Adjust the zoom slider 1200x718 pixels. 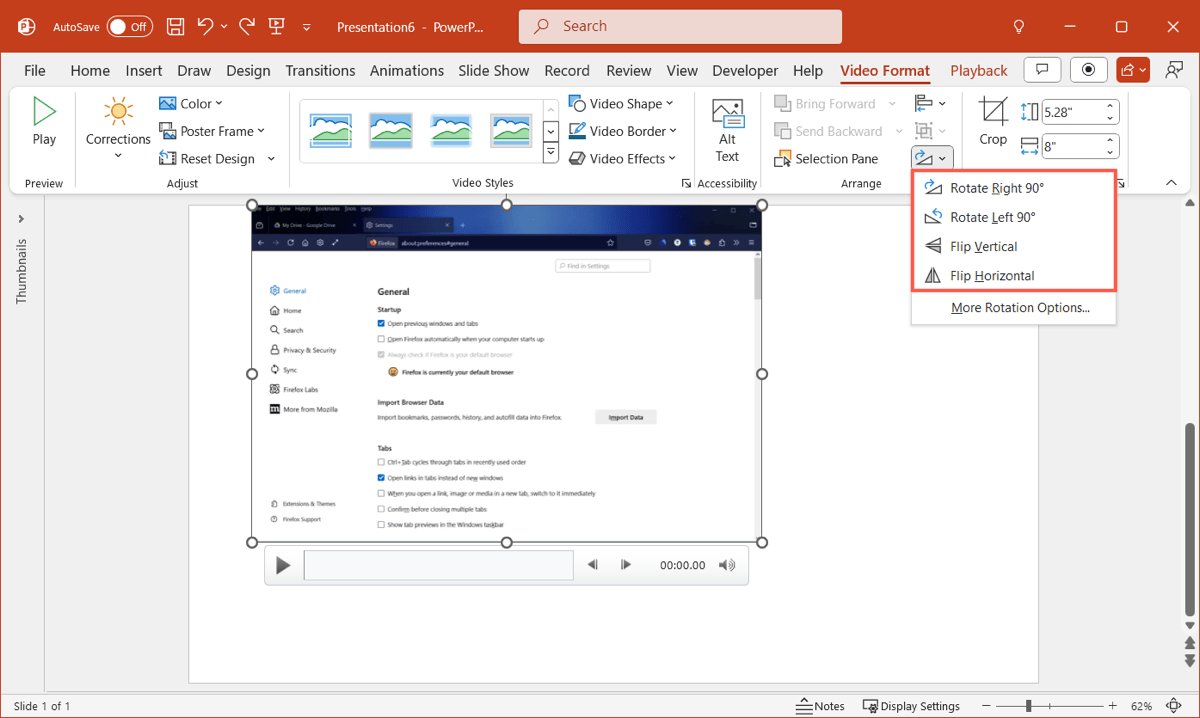tap(1028, 706)
